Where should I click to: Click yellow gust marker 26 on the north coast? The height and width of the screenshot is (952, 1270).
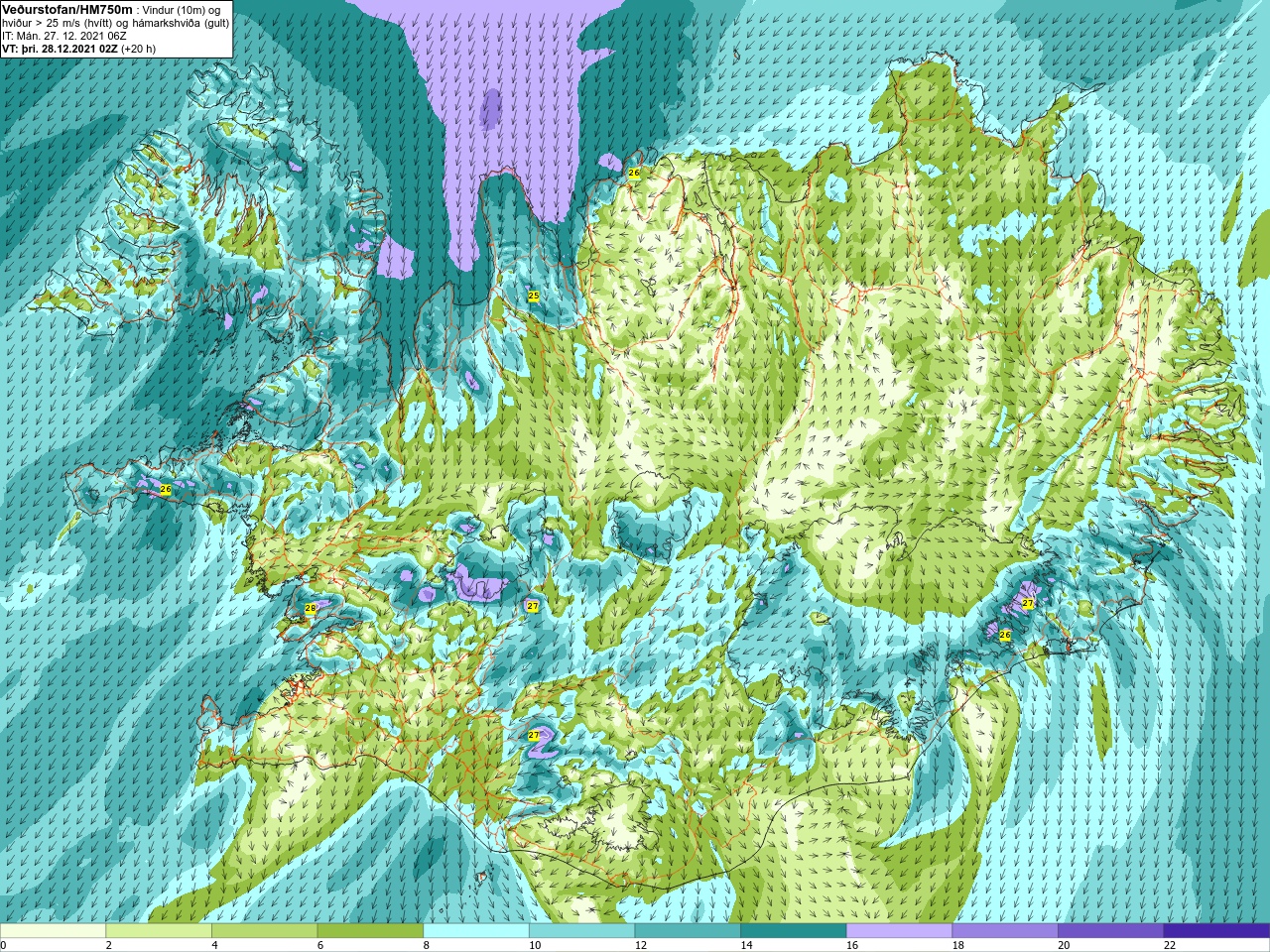point(634,173)
